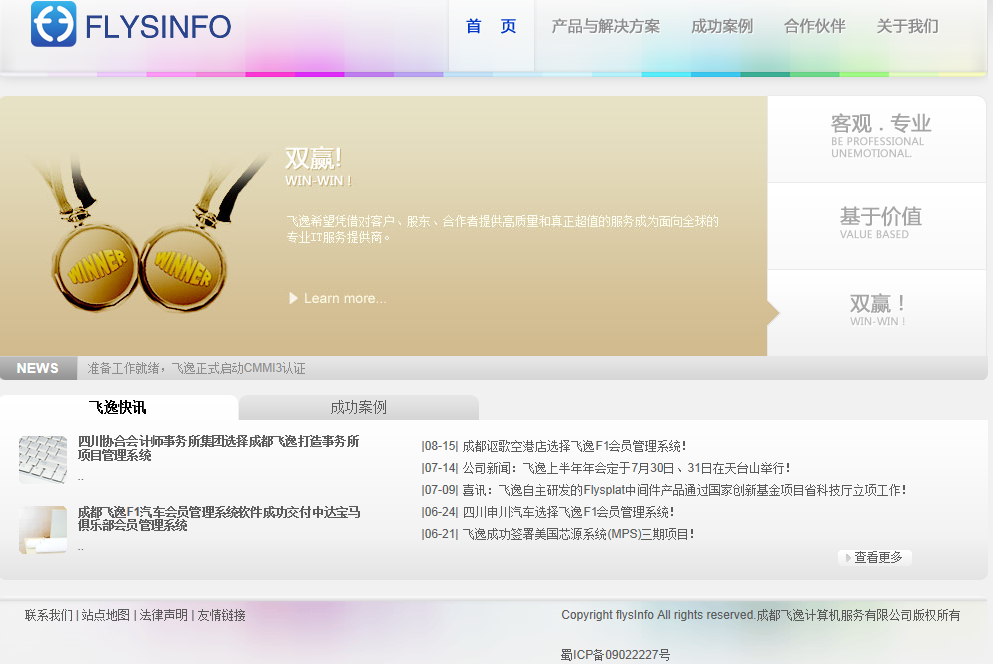Open 08-15 成都迎歌空港店 news link
The width and height of the screenshot is (993, 664).
pos(573,446)
